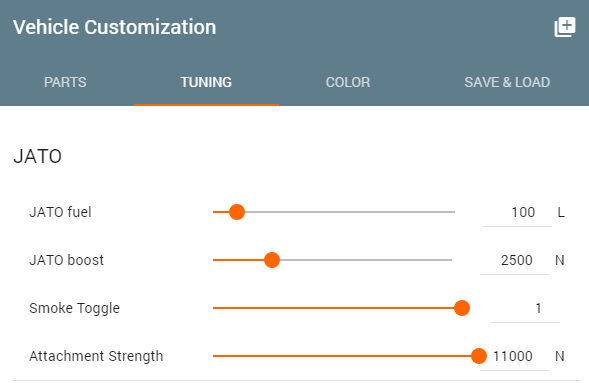Click the Vehicle Customization title

[x=115, y=27]
